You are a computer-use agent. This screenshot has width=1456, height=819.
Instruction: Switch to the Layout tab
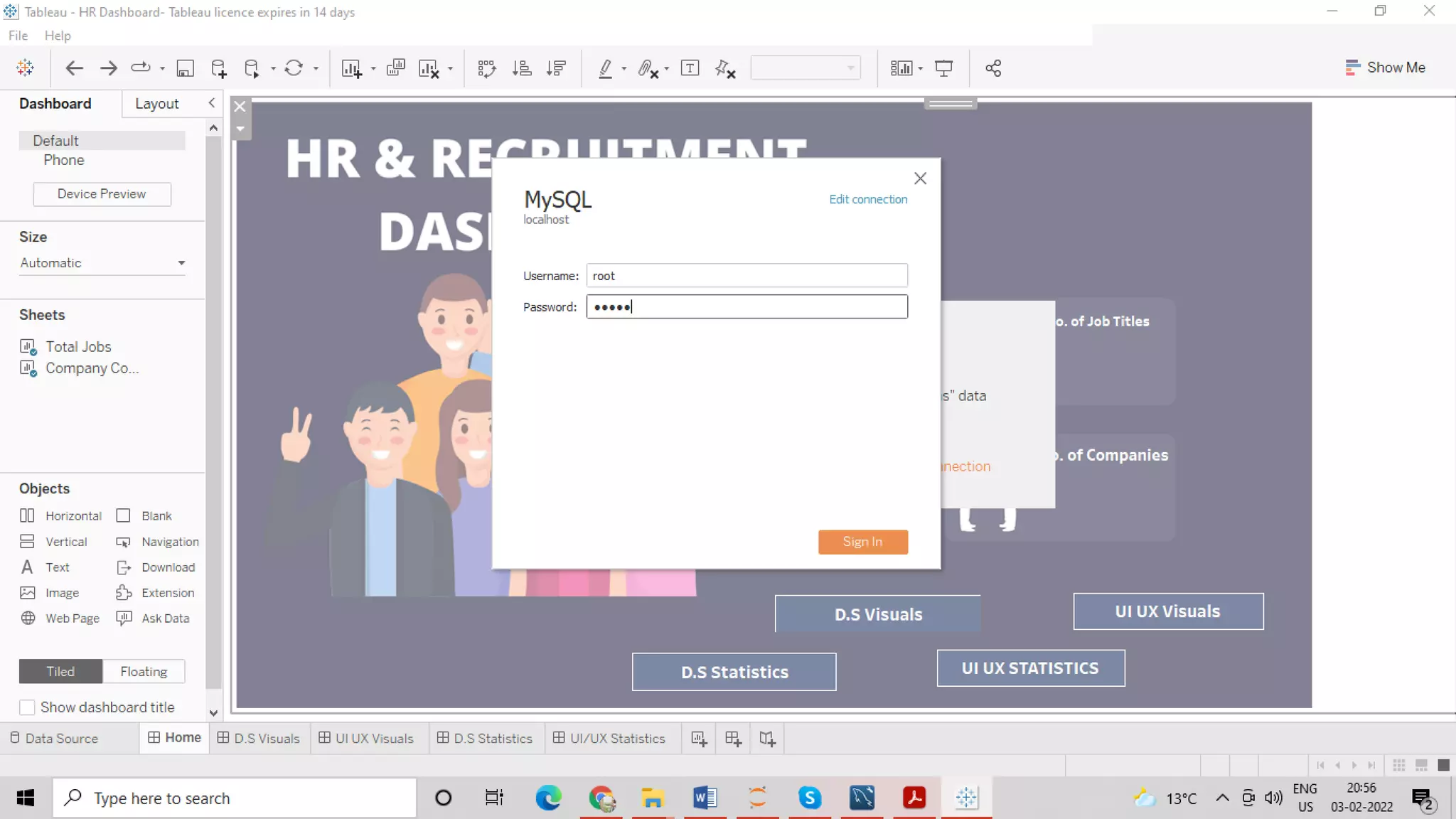pyautogui.click(x=157, y=104)
